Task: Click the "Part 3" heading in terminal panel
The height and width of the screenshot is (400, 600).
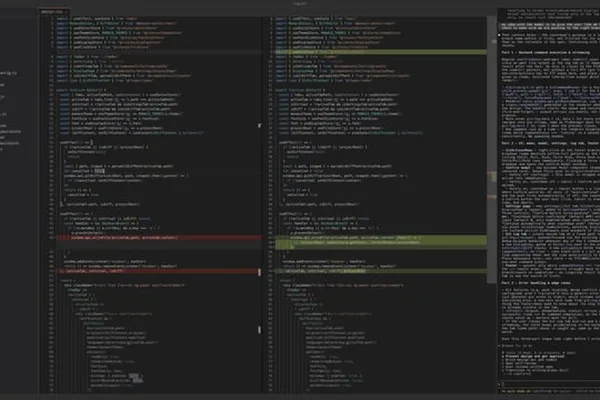Action: [x=536, y=283]
